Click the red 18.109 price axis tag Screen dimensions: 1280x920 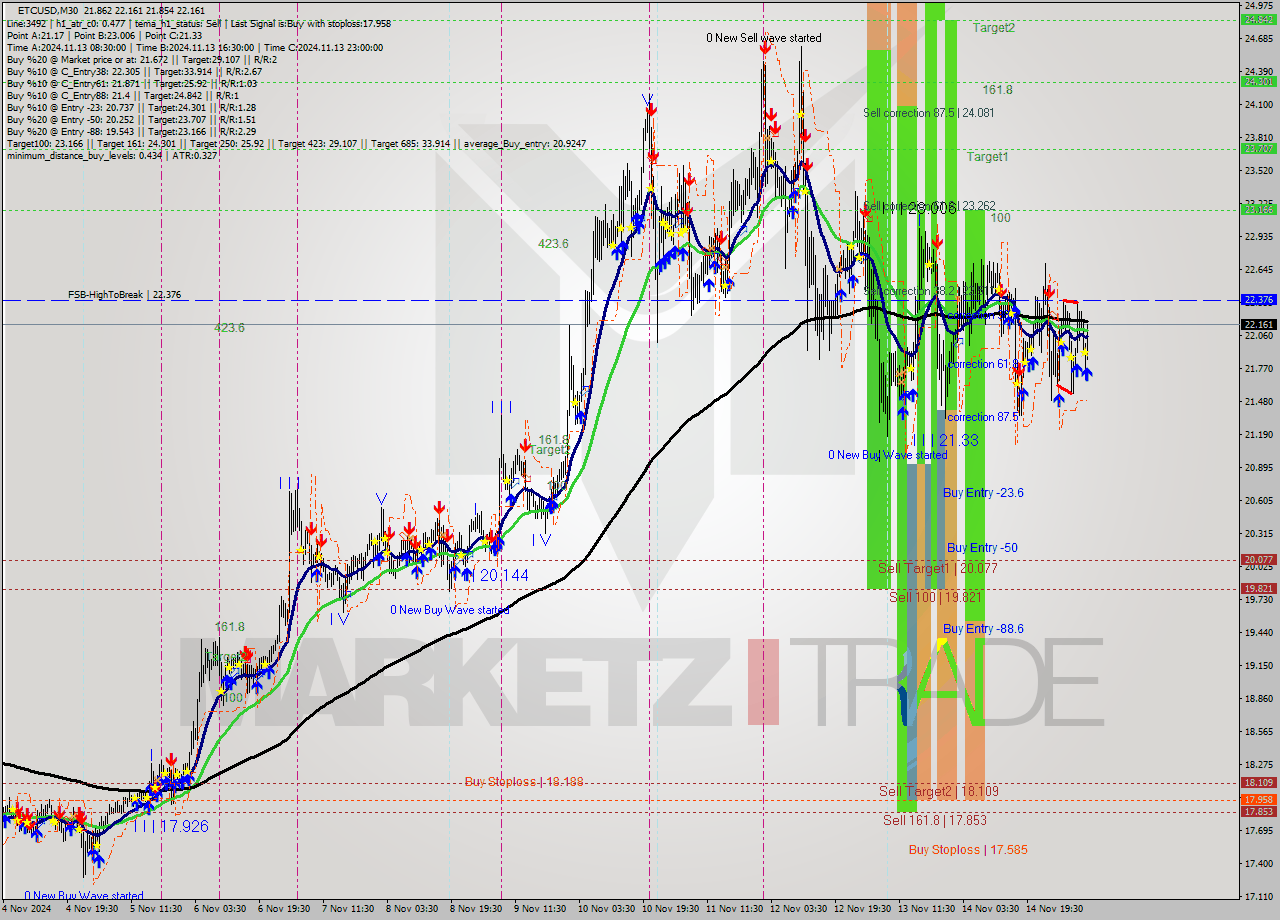pyautogui.click(x=1258, y=783)
